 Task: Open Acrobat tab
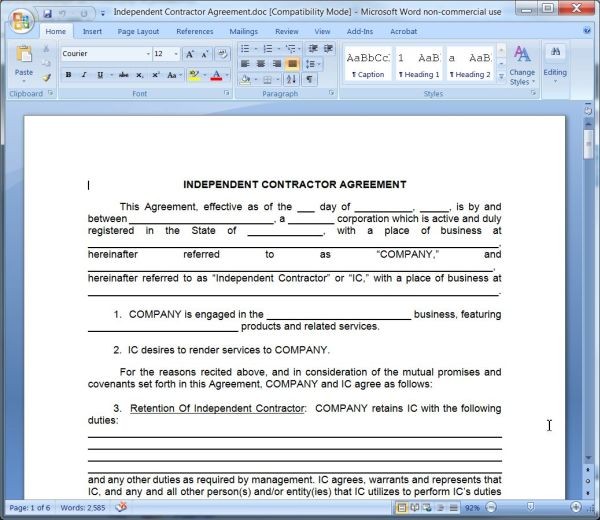(x=404, y=31)
